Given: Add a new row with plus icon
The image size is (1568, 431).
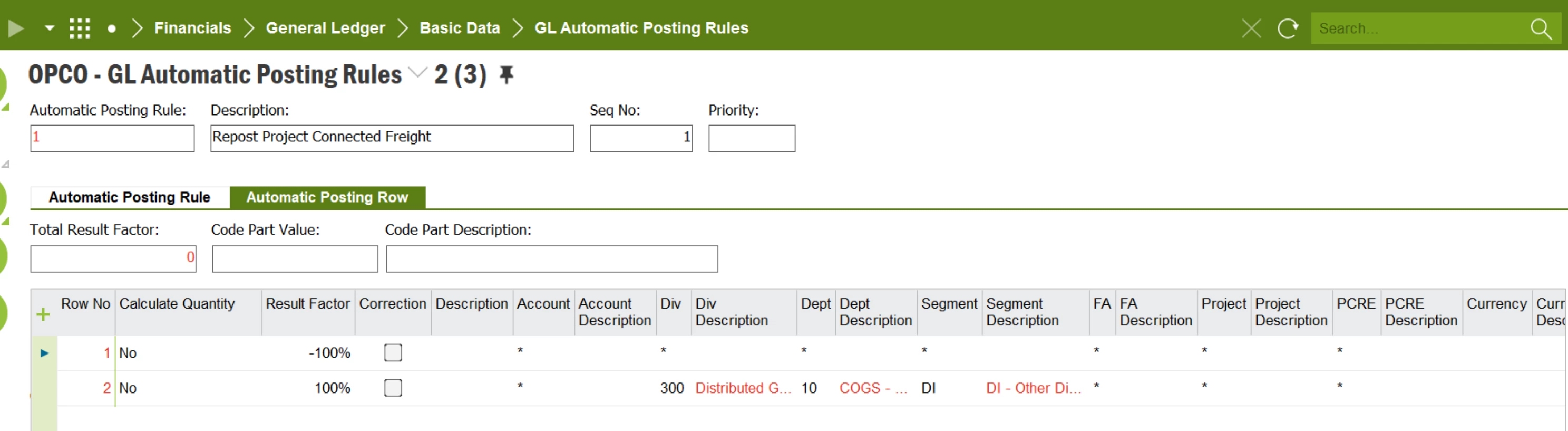Looking at the screenshot, I should [x=43, y=314].
